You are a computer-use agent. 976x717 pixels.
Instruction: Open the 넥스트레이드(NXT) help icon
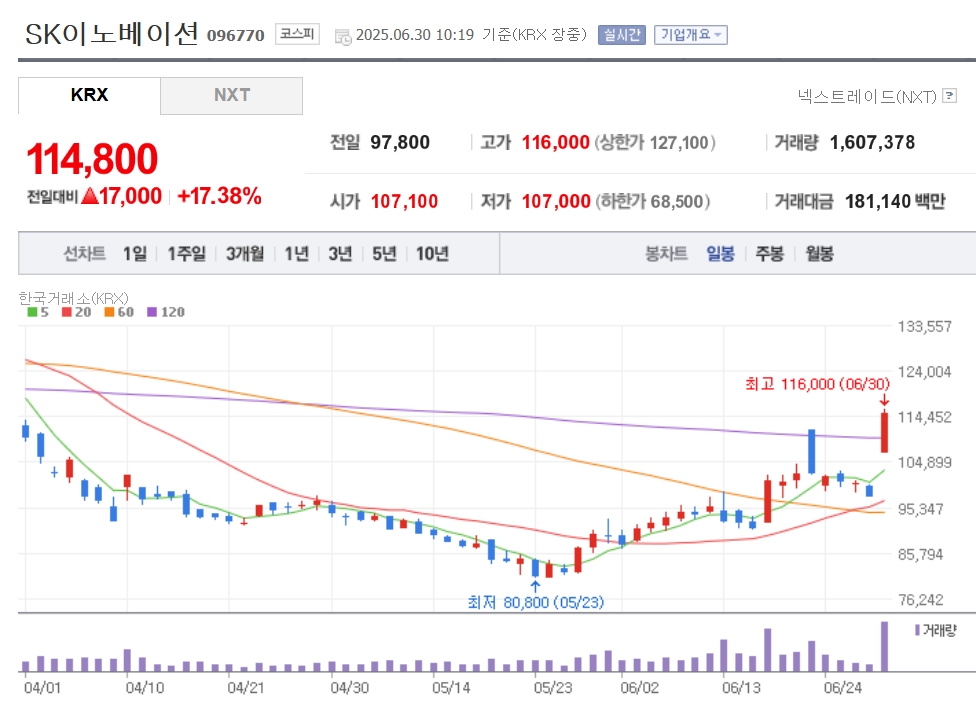pos(949,95)
